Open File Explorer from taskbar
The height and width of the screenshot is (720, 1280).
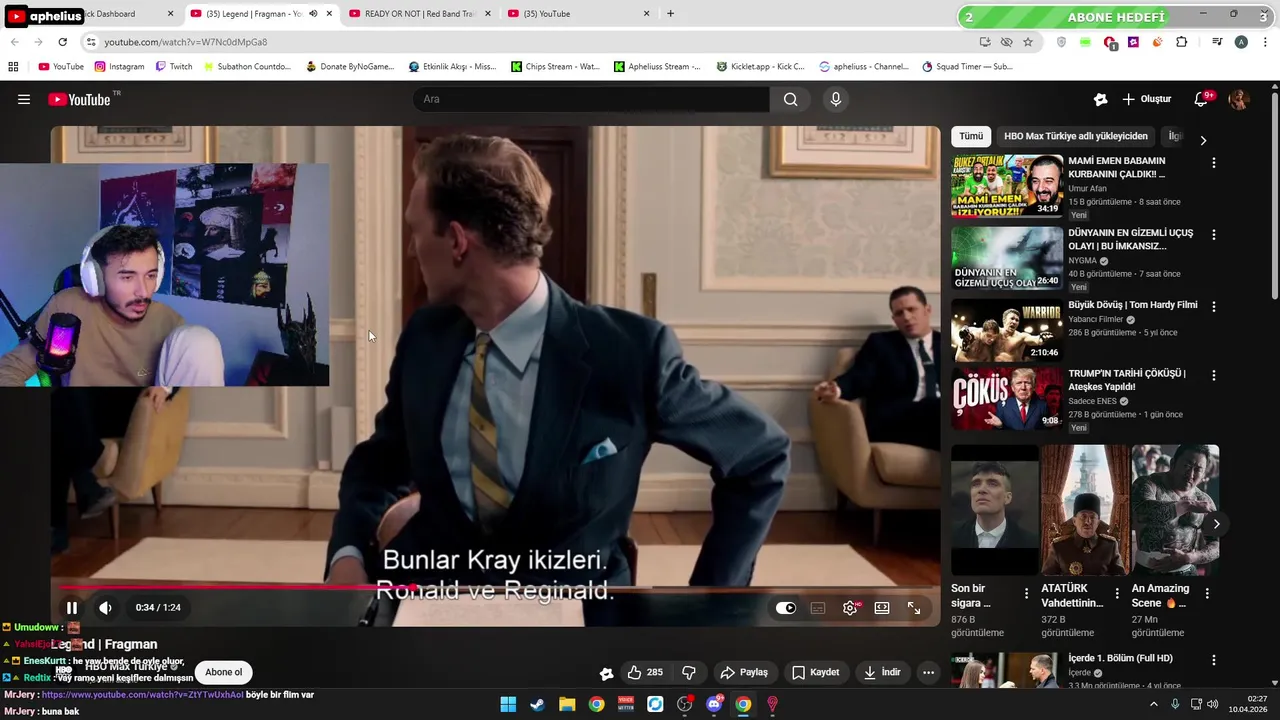pyautogui.click(x=567, y=704)
